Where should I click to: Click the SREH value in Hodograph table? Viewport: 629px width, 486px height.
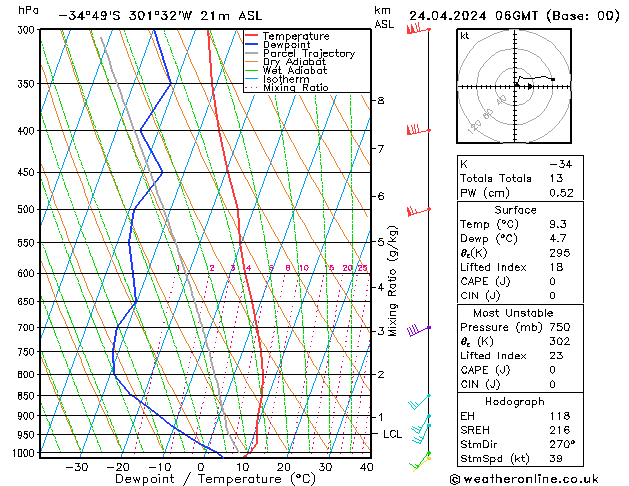(x=560, y=430)
